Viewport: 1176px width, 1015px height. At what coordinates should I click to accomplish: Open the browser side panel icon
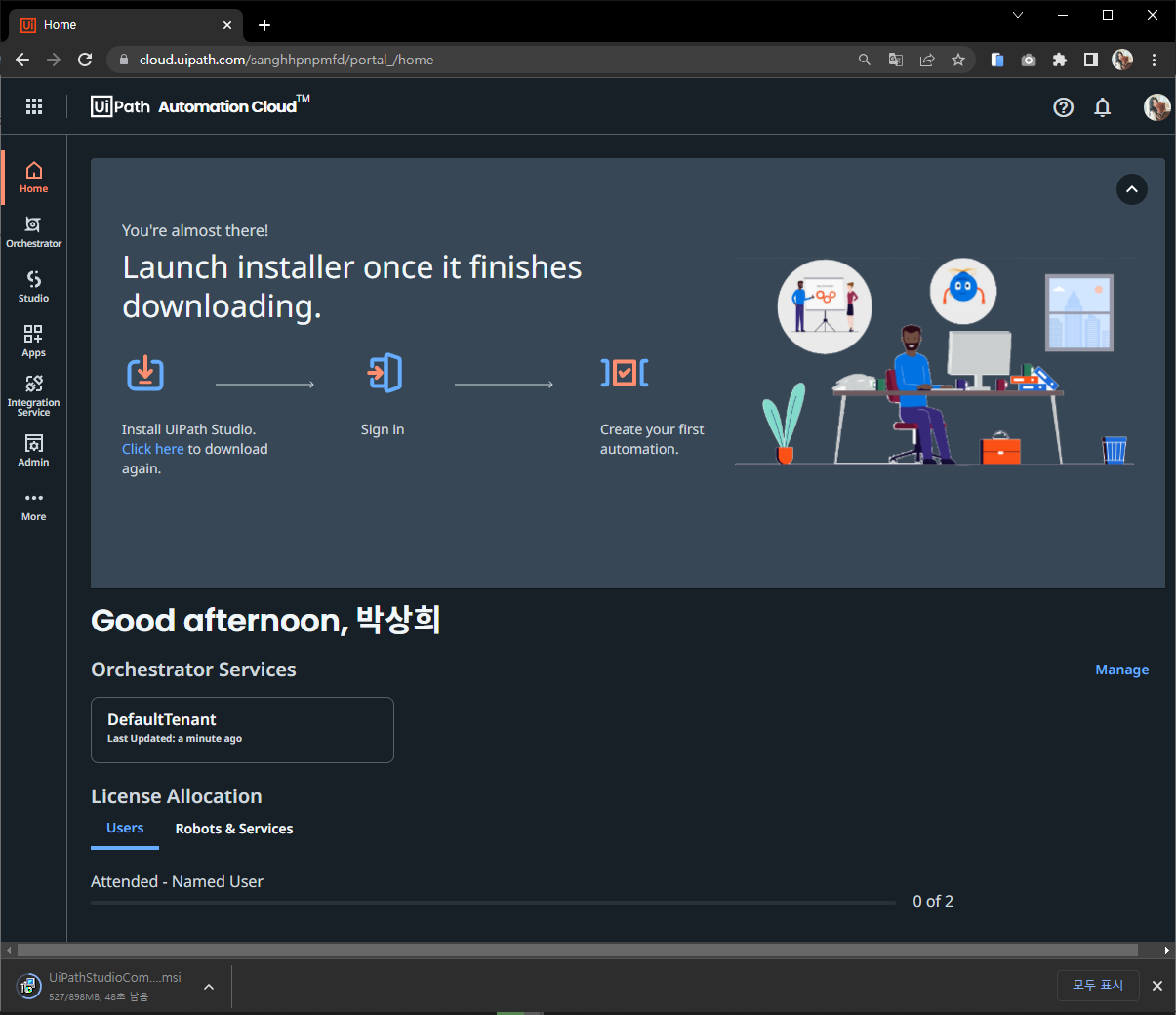tap(1091, 60)
